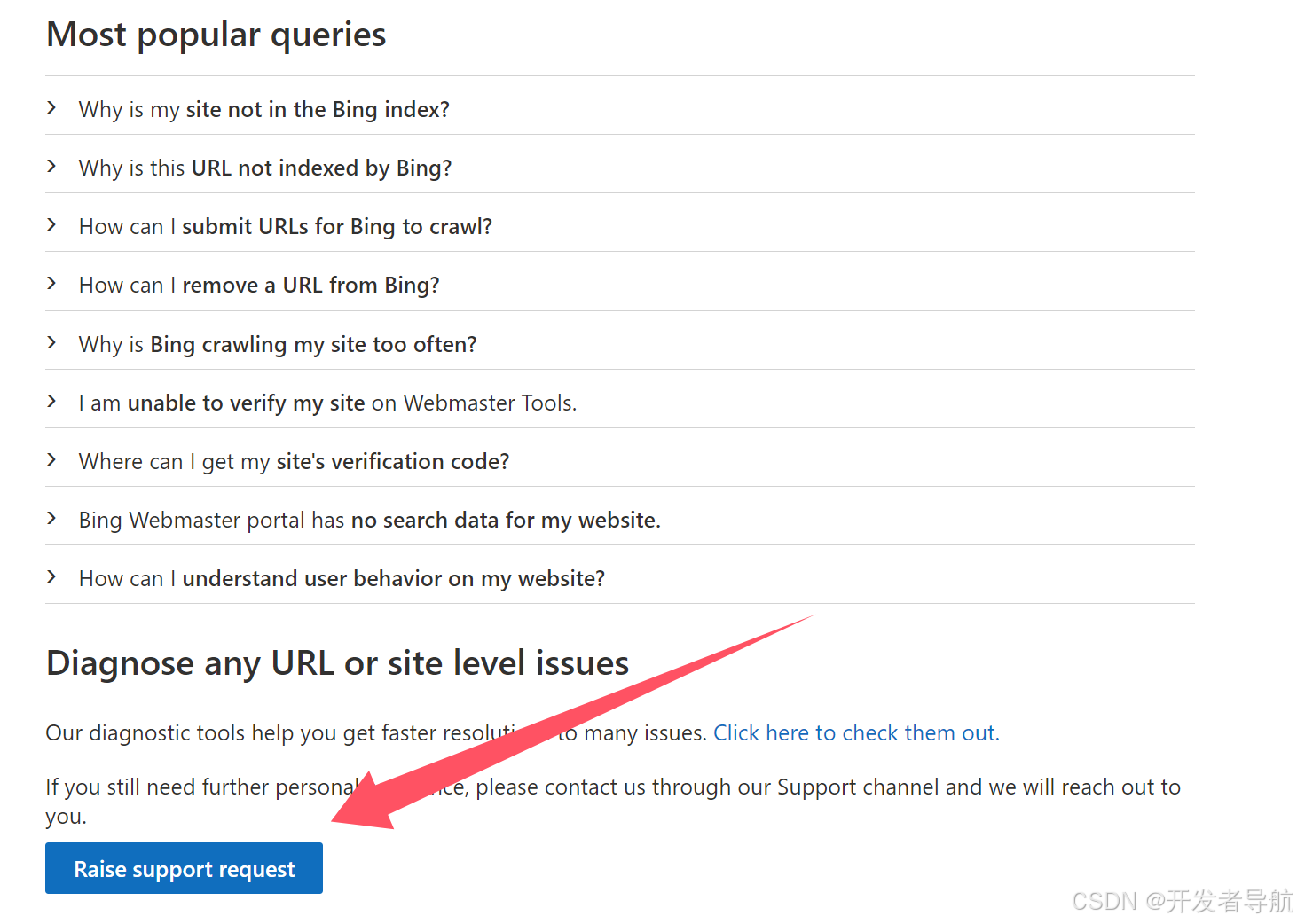Expand chevron beside 'URL not indexed by Bing'
The image size is (1297, 924).
(x=52, y=167)
